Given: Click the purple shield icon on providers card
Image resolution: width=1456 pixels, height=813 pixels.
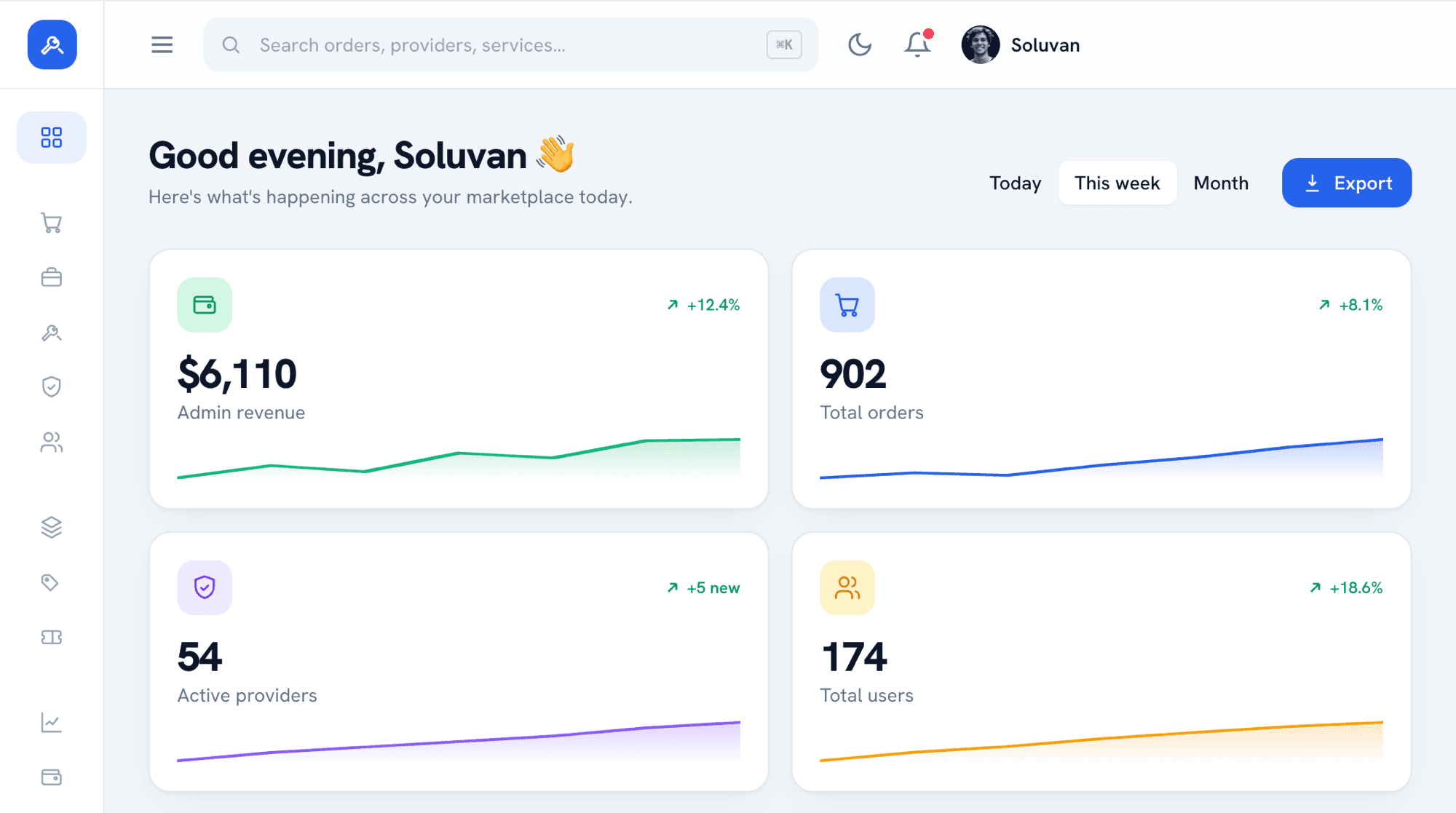Looking at the screenshot, I should click(205, 587).
